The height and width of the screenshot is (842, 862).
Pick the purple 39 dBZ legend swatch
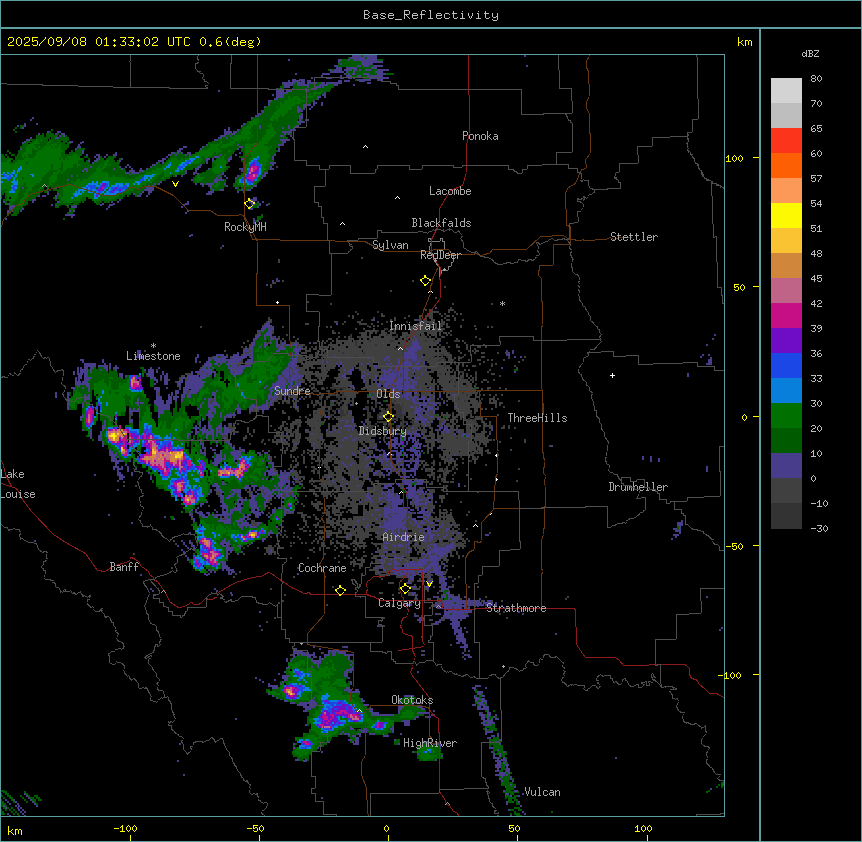coord(786,341)
